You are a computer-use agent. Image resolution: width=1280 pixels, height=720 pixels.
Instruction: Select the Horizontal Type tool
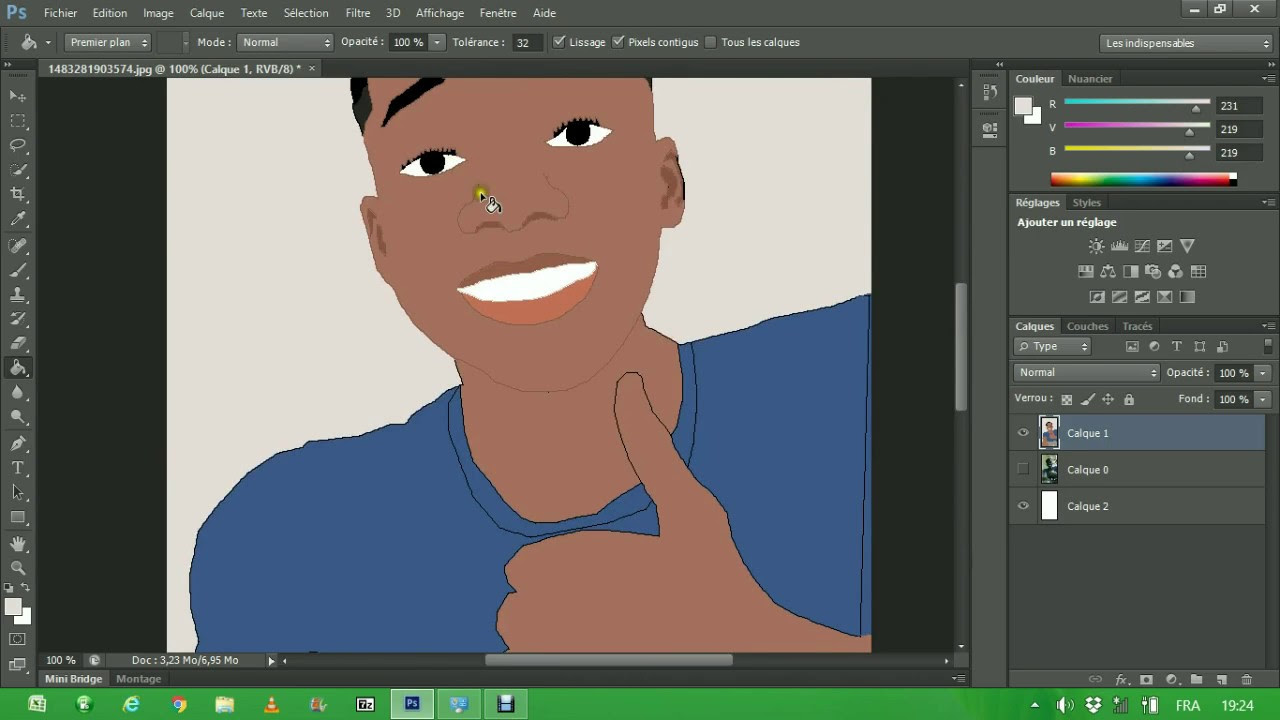point(18,468)
